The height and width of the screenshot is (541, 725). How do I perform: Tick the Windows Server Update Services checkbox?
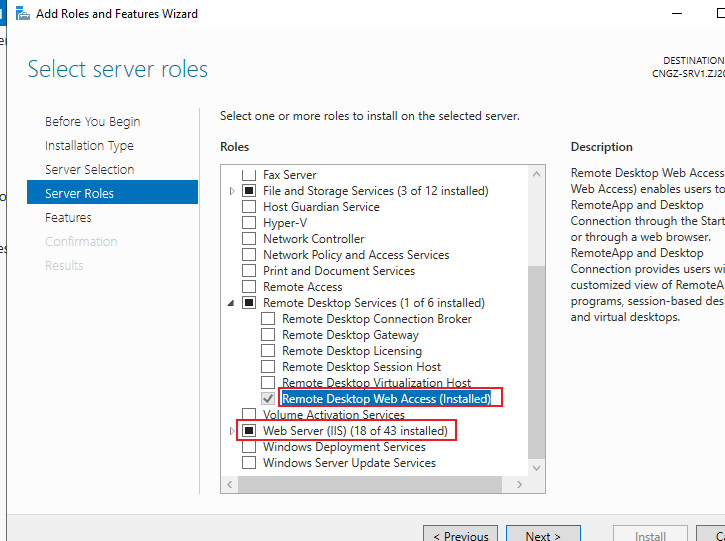click(249, 462)
